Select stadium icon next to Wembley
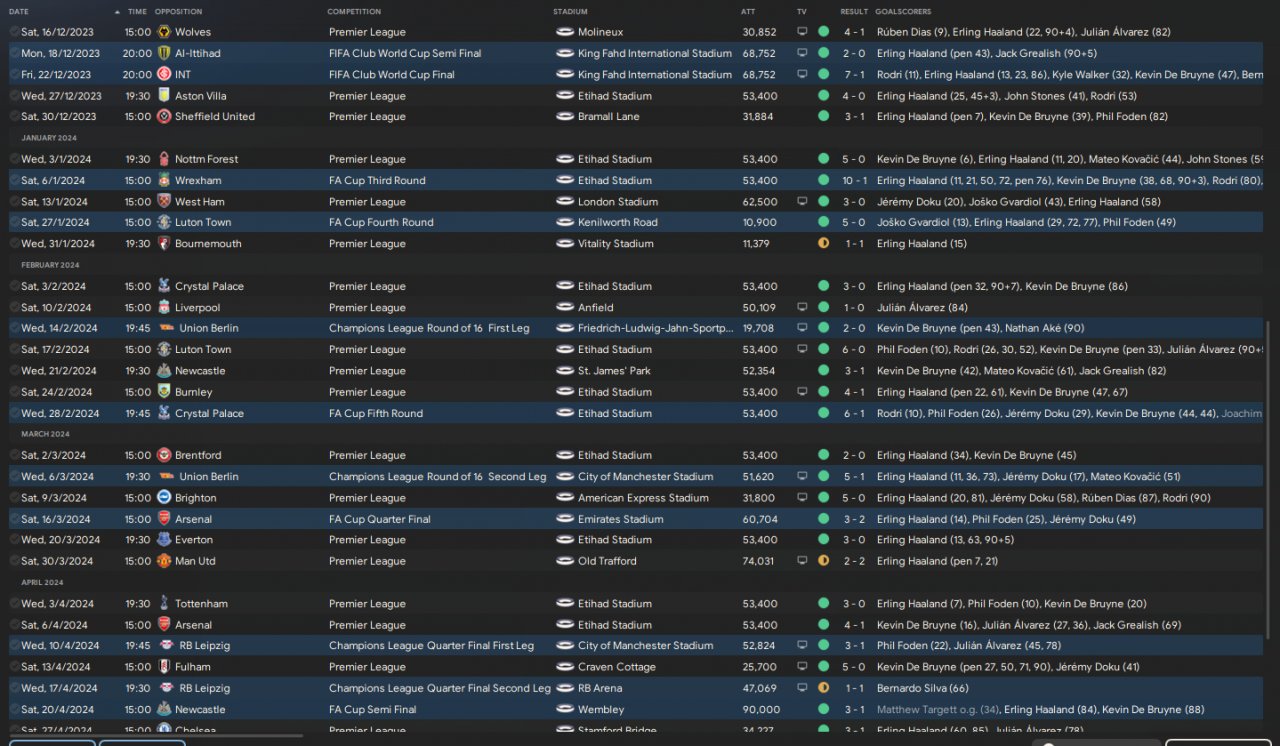This screenshot has width=1280, height=746. click(564, 709)
